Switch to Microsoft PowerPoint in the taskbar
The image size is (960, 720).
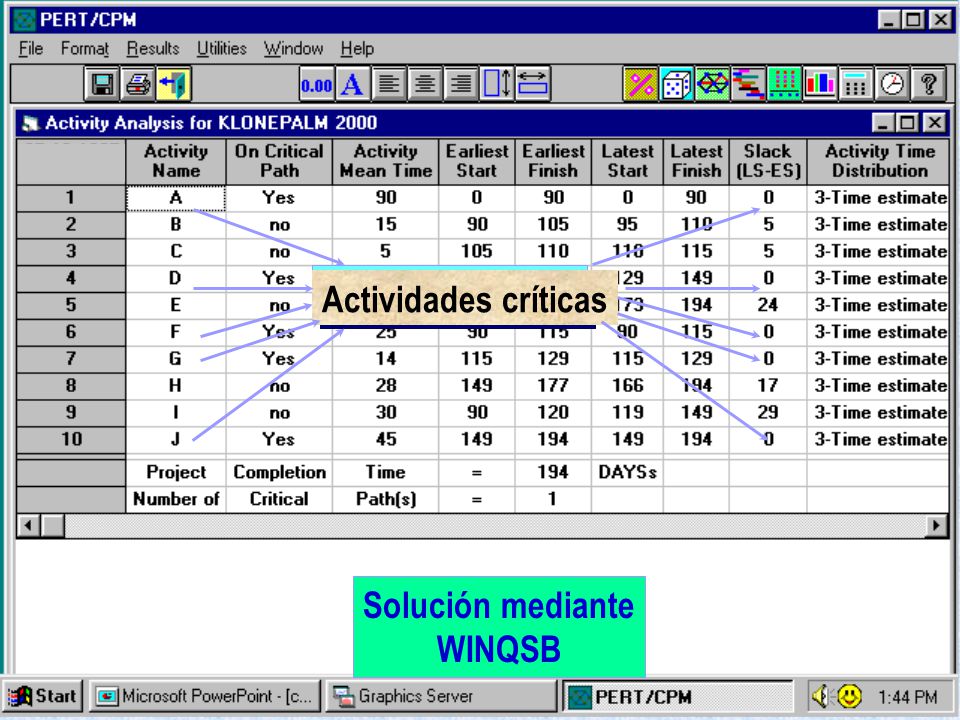[x=204, y=696]
